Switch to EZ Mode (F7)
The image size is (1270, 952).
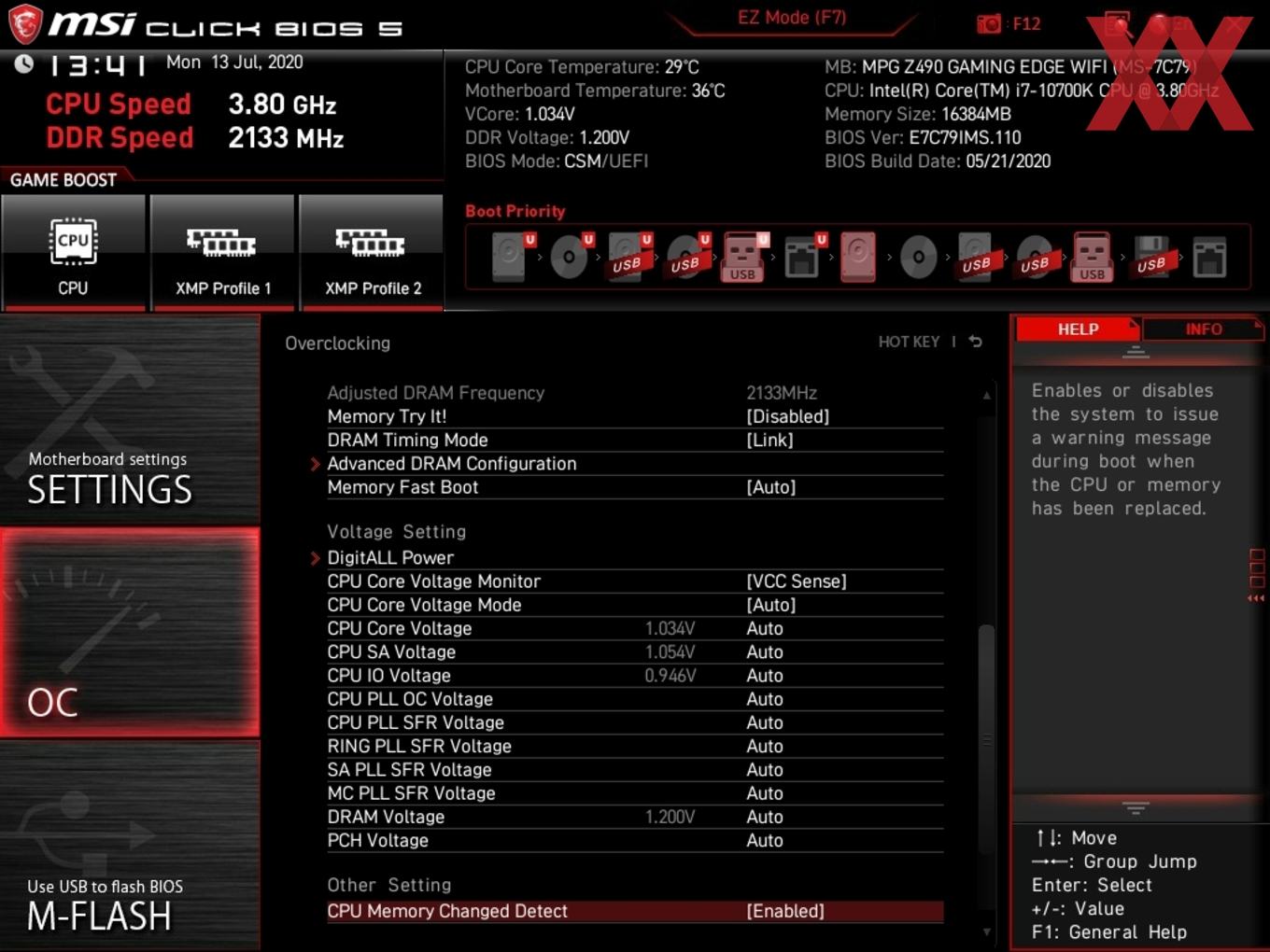[792, 18]
